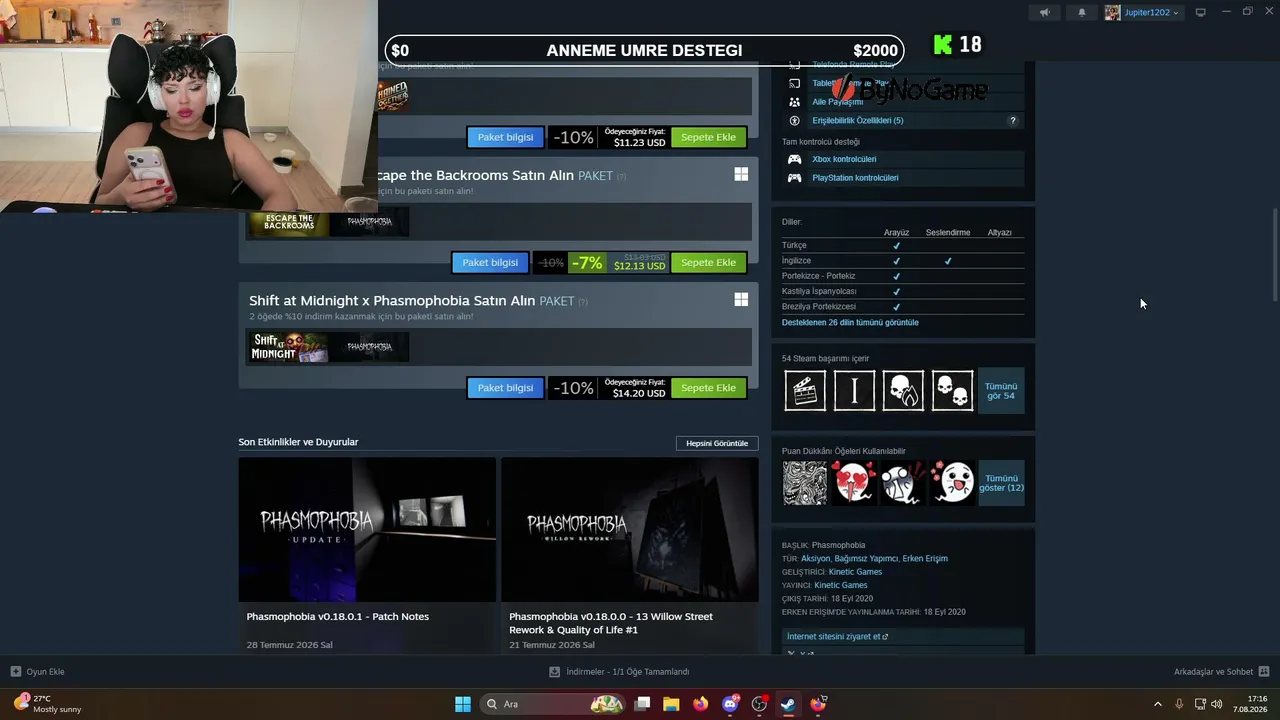This screenshot has height=720, width=1280.
Task: Open Kinetic Games publisher link
Action: 841,585
